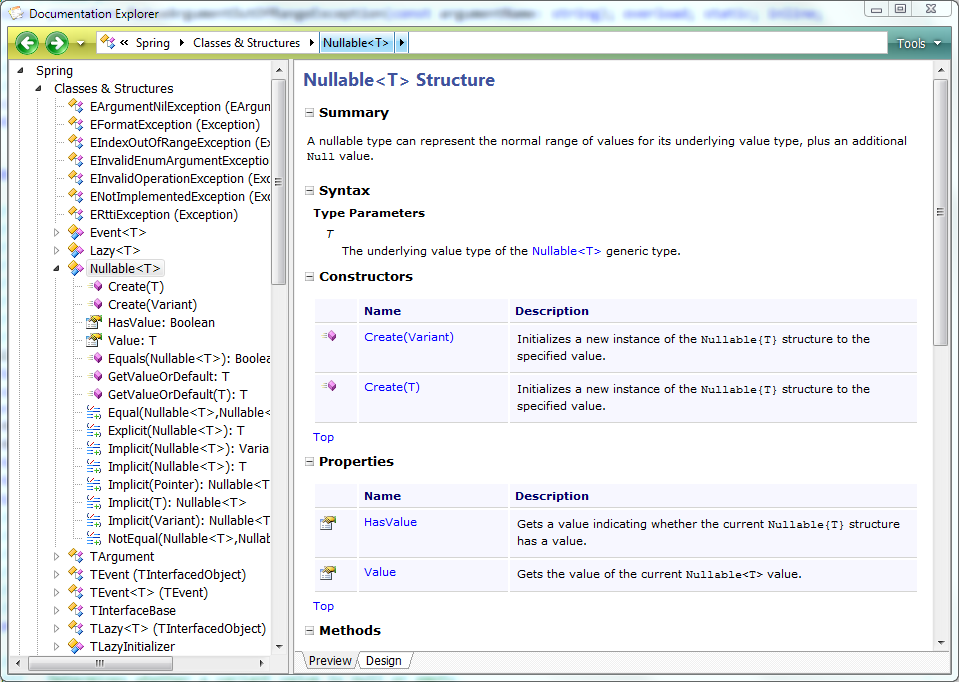
Task: Click the EIndexOutOfRangeException class icon
Action: click(x=76, y=143)
